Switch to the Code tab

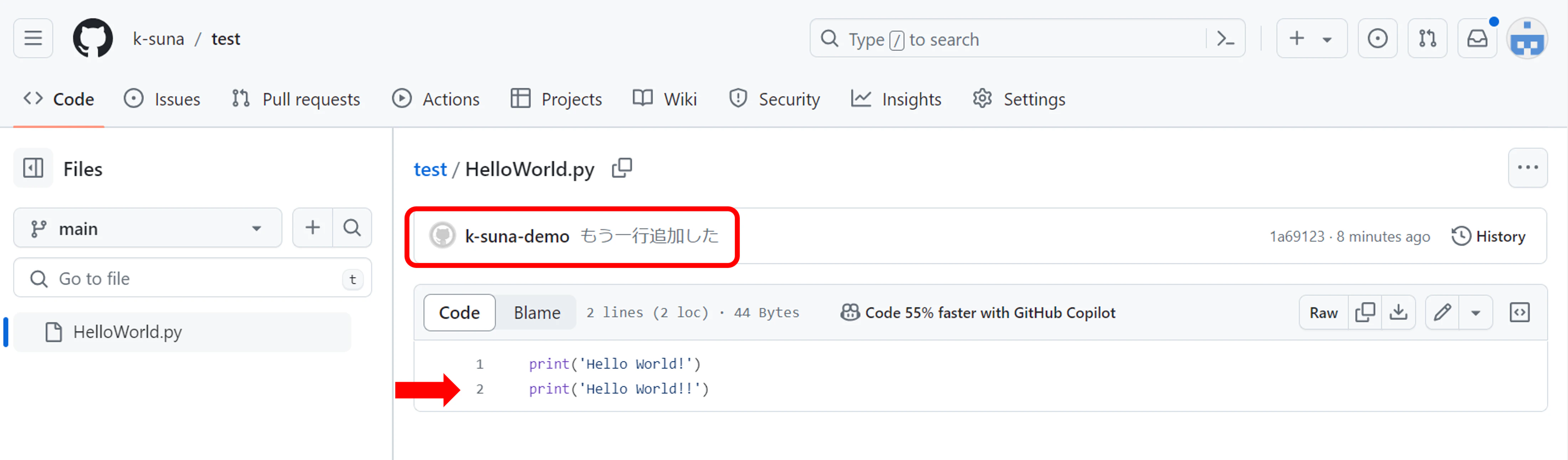click(x=59, y=99)
